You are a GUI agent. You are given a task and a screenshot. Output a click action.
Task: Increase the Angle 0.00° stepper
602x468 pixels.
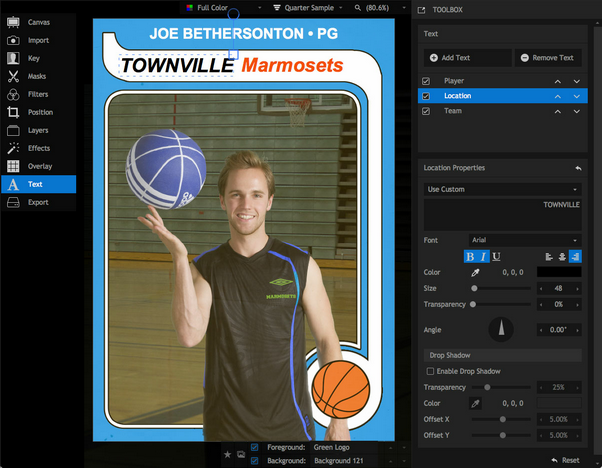tap(577, 330)
